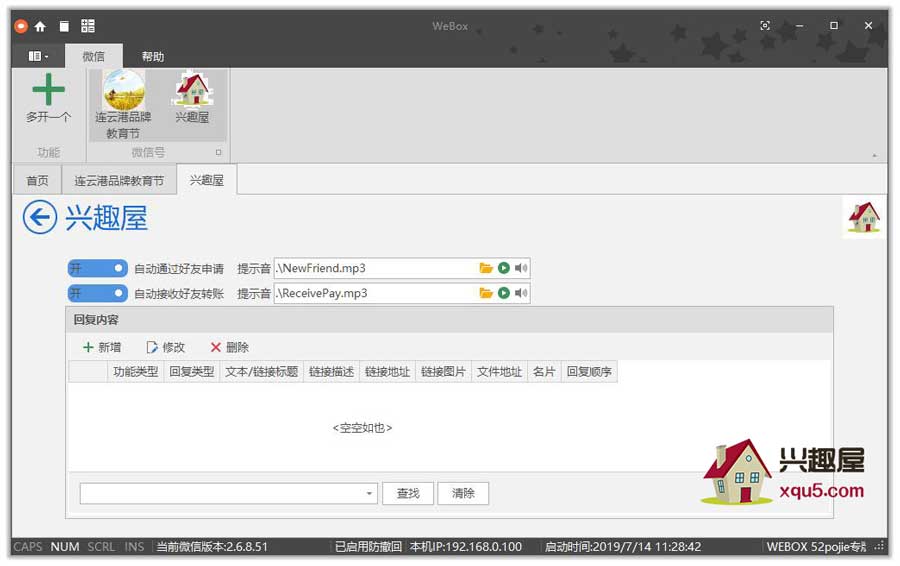
Task: Click the WEBOX 52pojie status text
Action: point(816,546)
